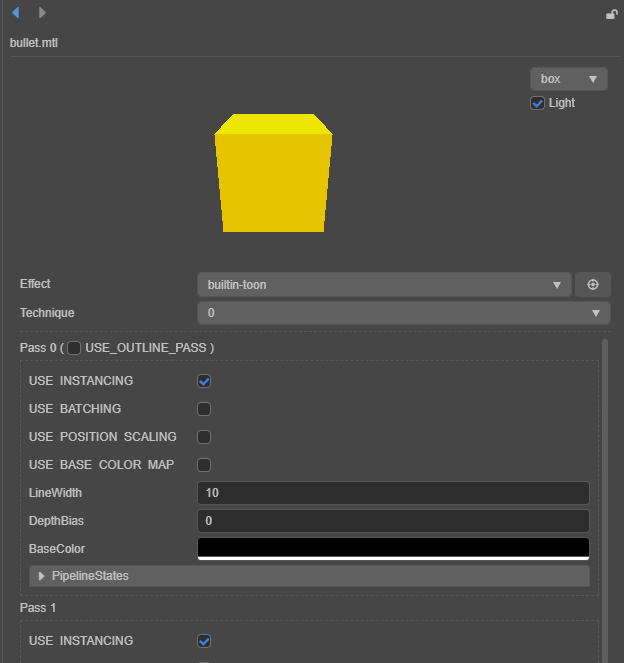The image size is (624, 663).
Task: Enable the USE BATCHING checkbox
Action: [204, 409]
